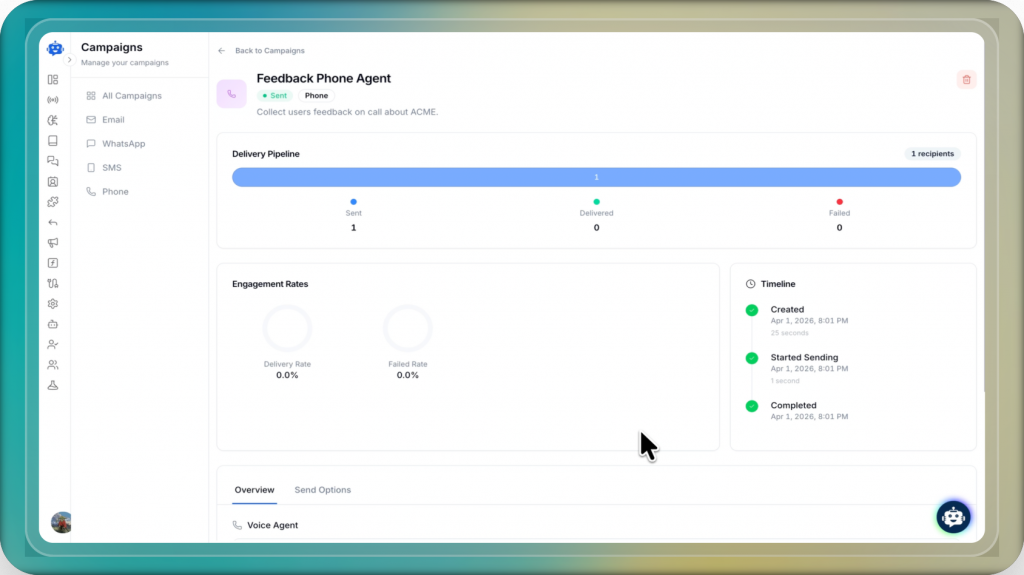Viewport: 1024px width, 575px height.
Task: Open the puzzle piece integrations icon
Action: [53, 202]
